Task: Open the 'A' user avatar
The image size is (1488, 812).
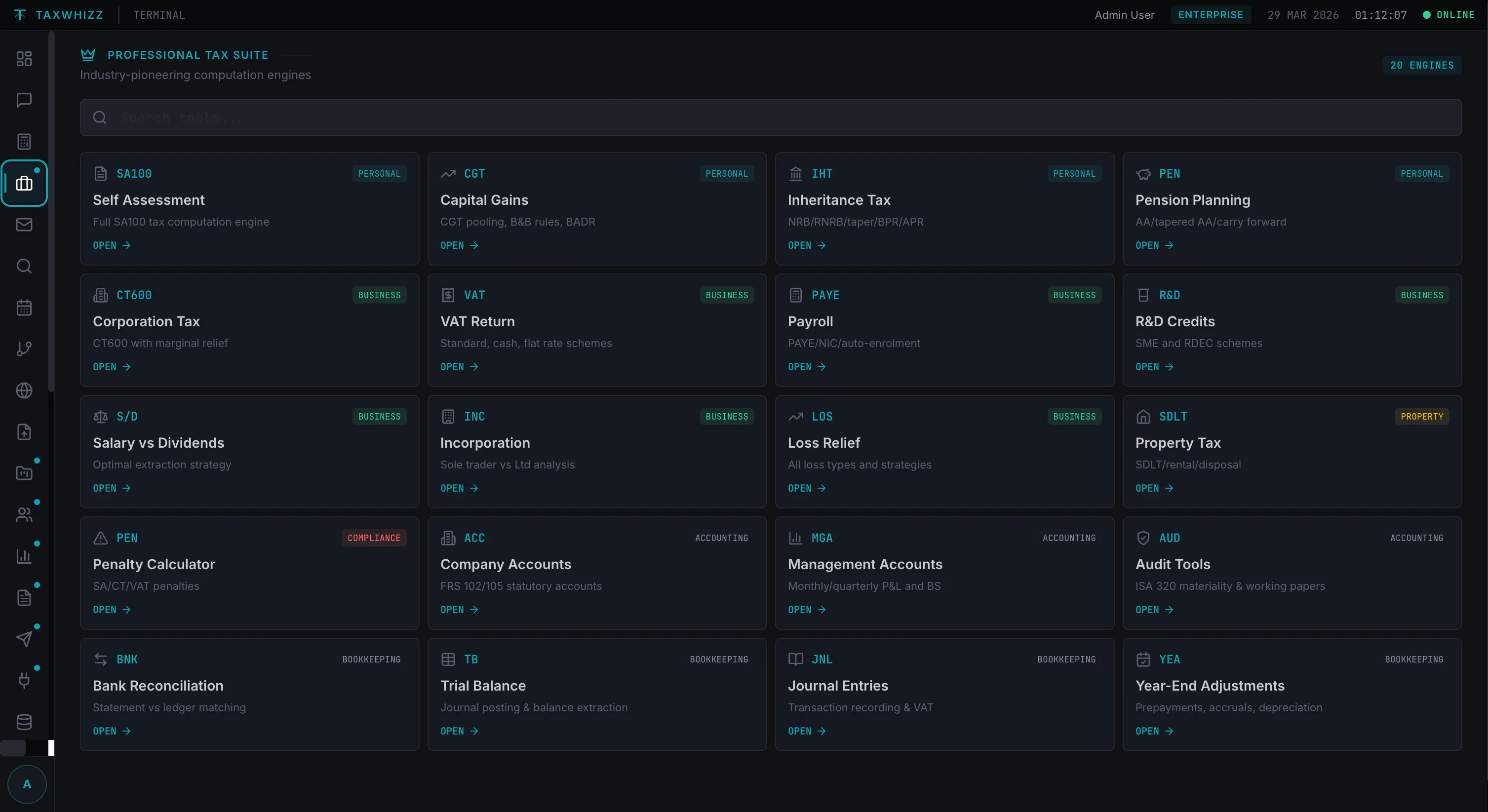Action: click(27, 784)
